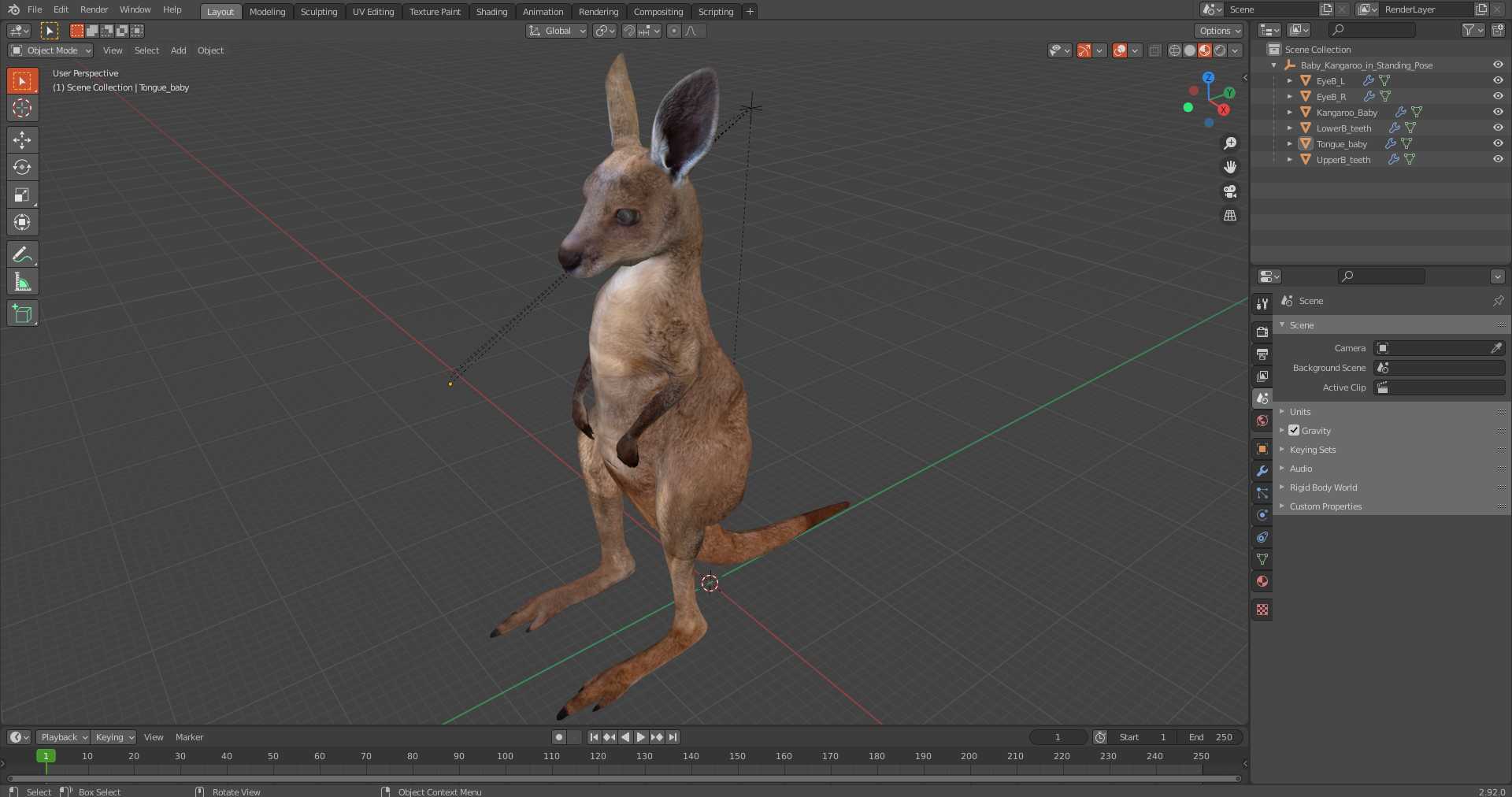Toggle Gravity checkbox
The width and height of the screenshot is (1512, 797).
tap(1294, 430)
